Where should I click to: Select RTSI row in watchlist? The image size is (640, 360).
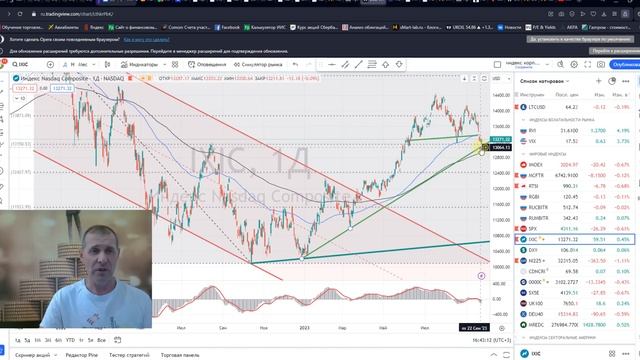coord(575,186)
